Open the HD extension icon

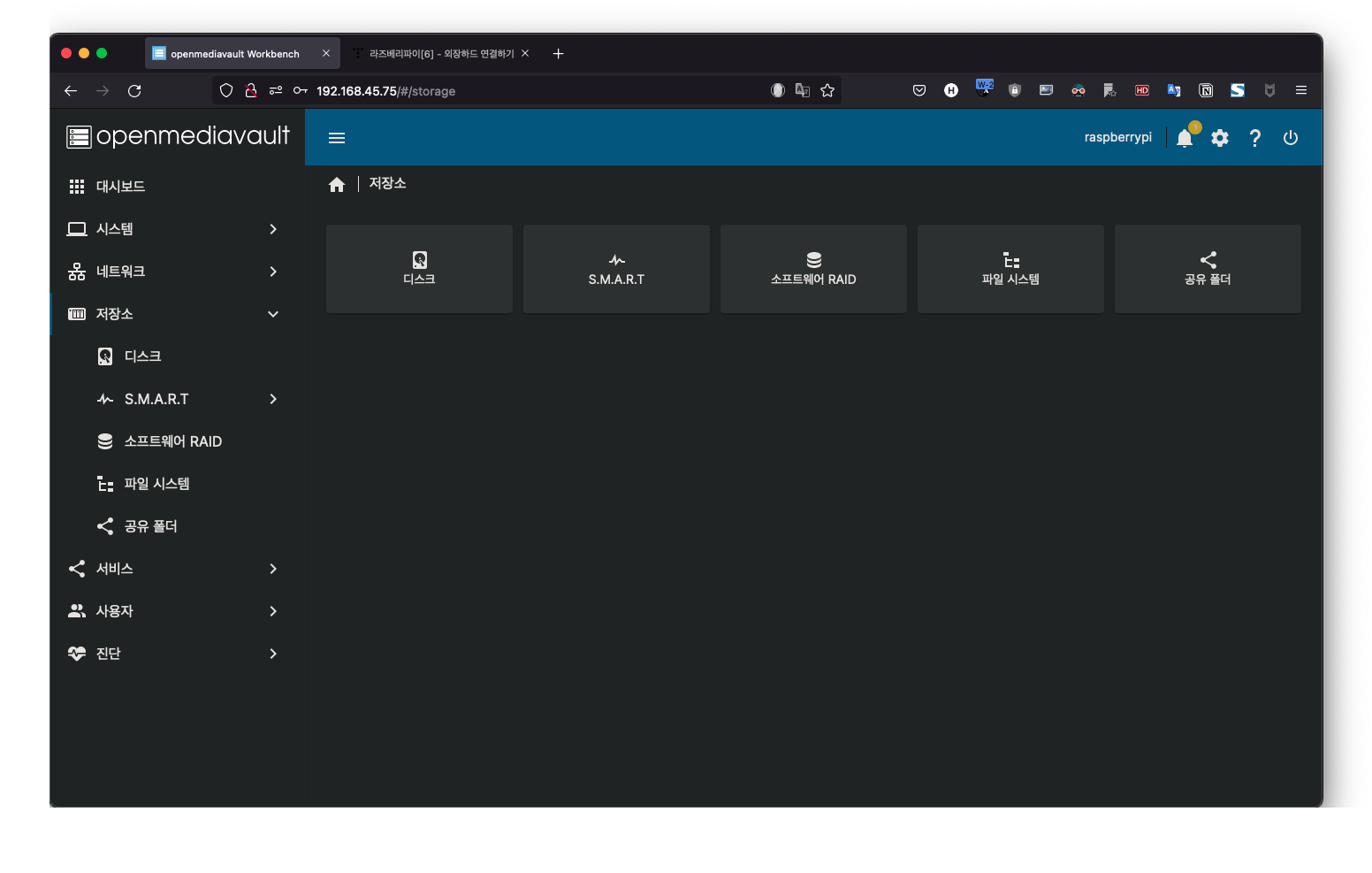click(x=1142, y=90)
